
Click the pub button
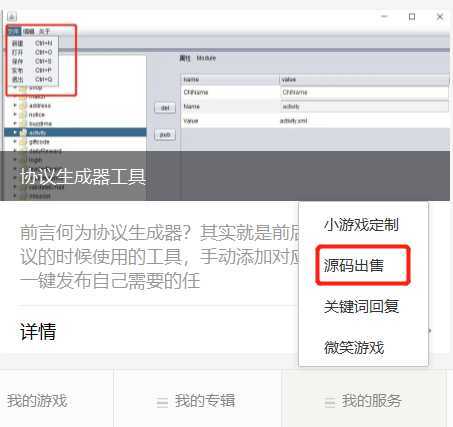pyautogui.click(x=165, y=135)
